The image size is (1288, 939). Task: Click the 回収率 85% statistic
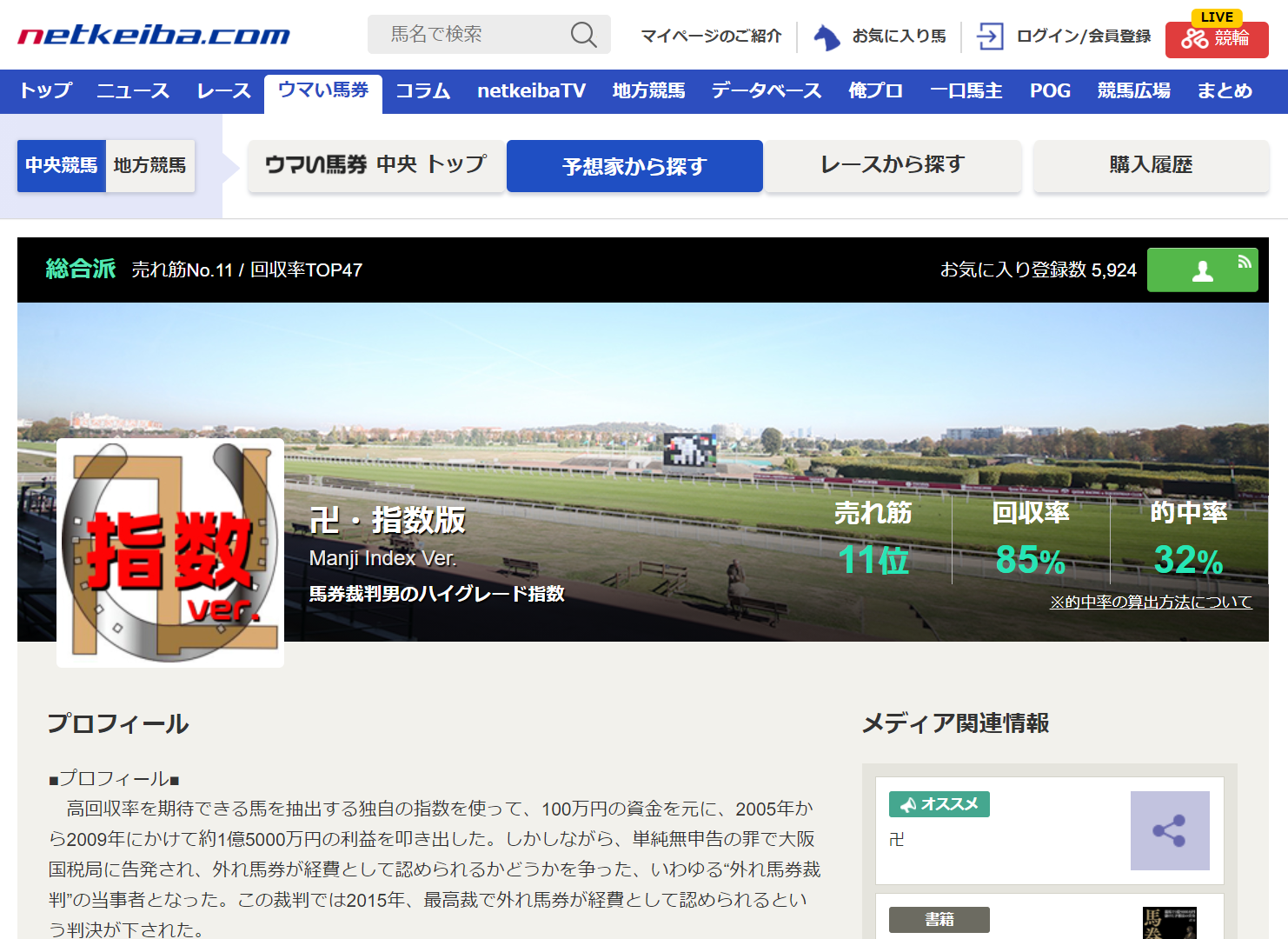click(1031, 538)
